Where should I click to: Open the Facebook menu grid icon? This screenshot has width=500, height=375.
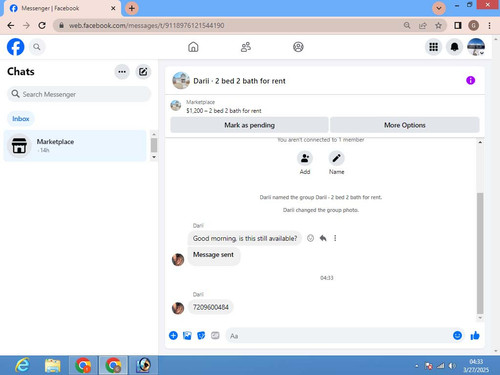pyautogui.click(x=433, y=47)
